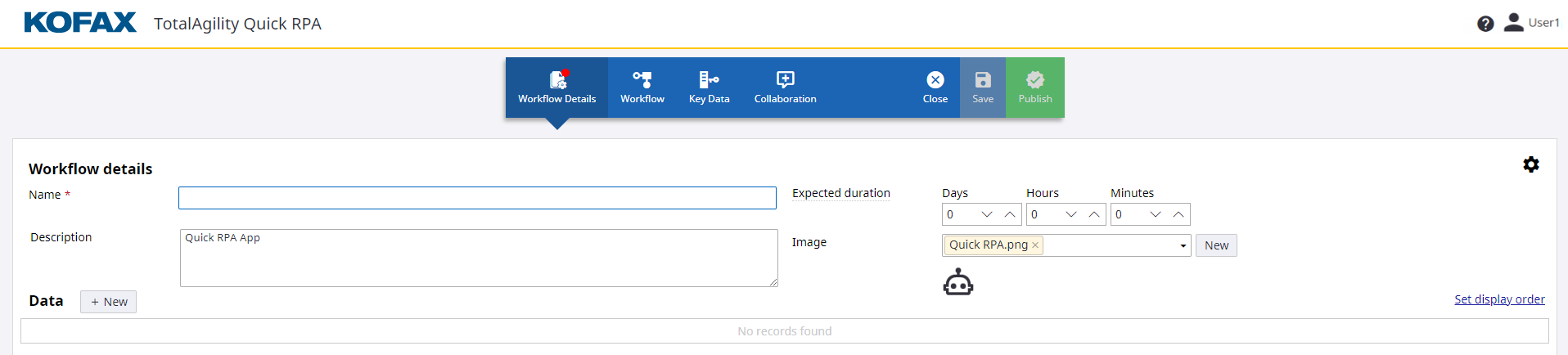Decrease the Hours value
The width and height of the screenshot is (1568, 355).
tap(1070, 214)
